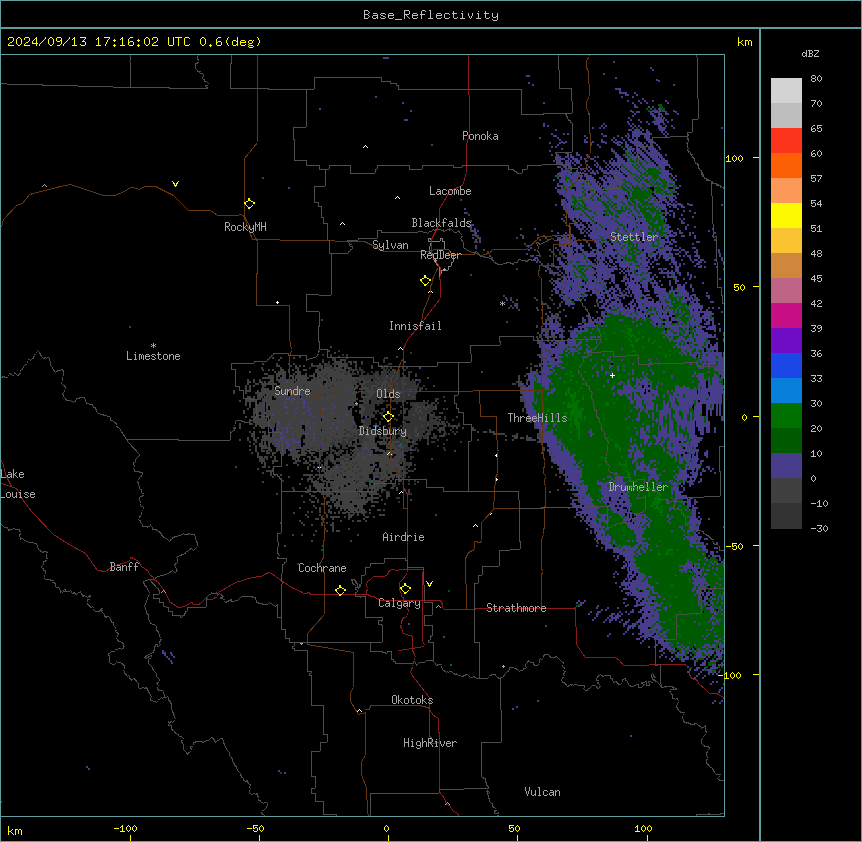Click the Blackfalds label
The height and width of the screenshot is (842, 862).
pos(441,223)
